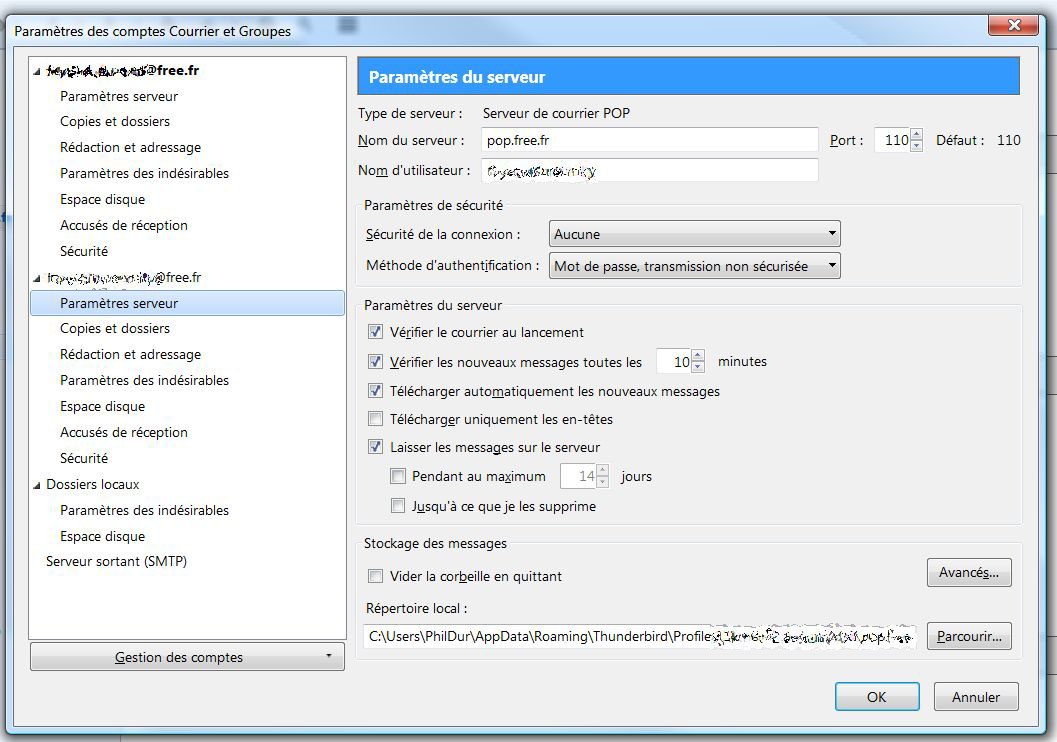Select first account's Sécurité item
1057x742 pixels.
click(84, 251)
